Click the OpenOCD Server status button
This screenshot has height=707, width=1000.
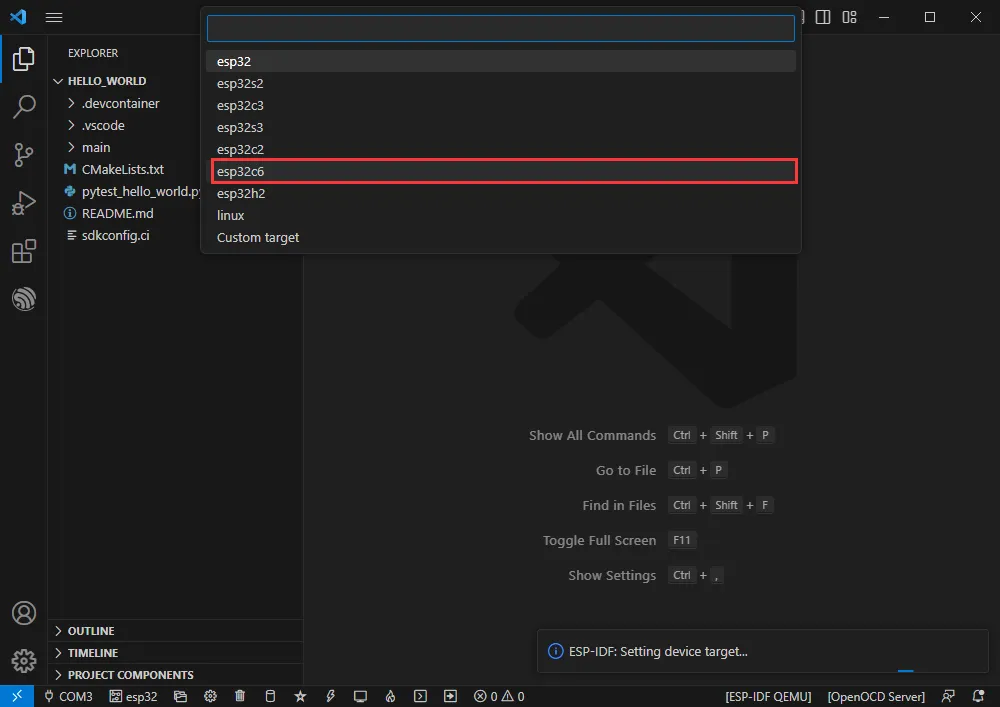pos(876,696)
